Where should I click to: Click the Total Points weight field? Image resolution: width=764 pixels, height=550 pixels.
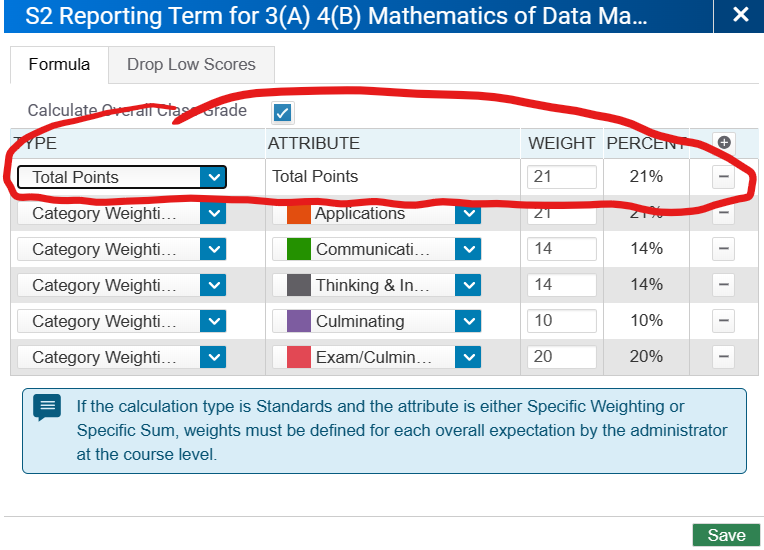[x=561, y=177]
